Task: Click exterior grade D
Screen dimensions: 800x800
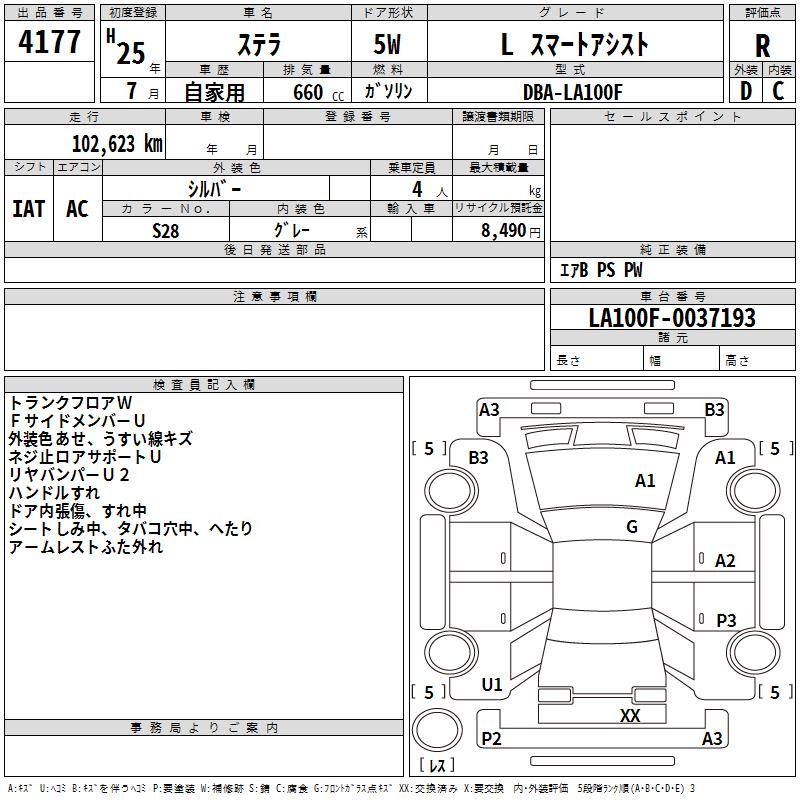Action: pos(746,91)
